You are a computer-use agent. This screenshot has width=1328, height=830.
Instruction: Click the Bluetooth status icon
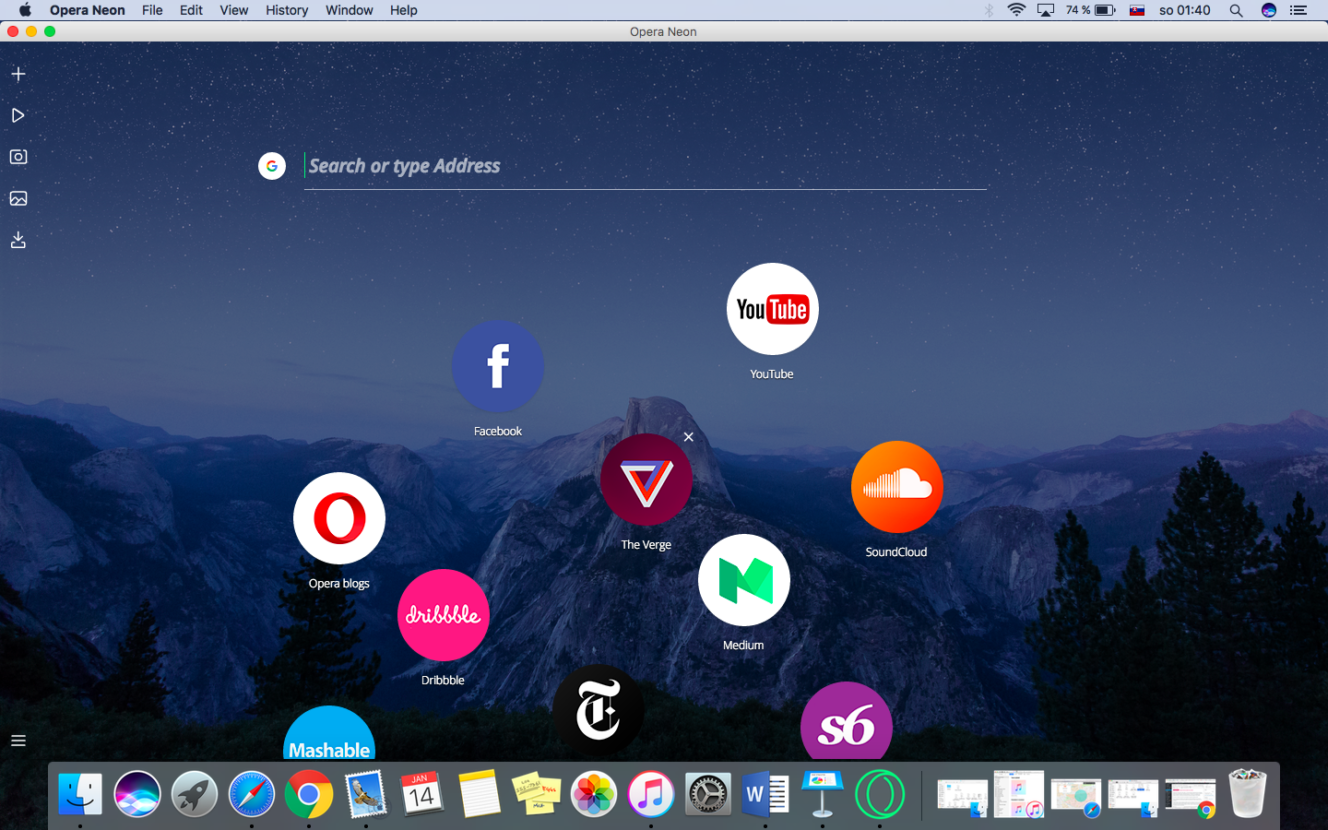click(989, 10)
